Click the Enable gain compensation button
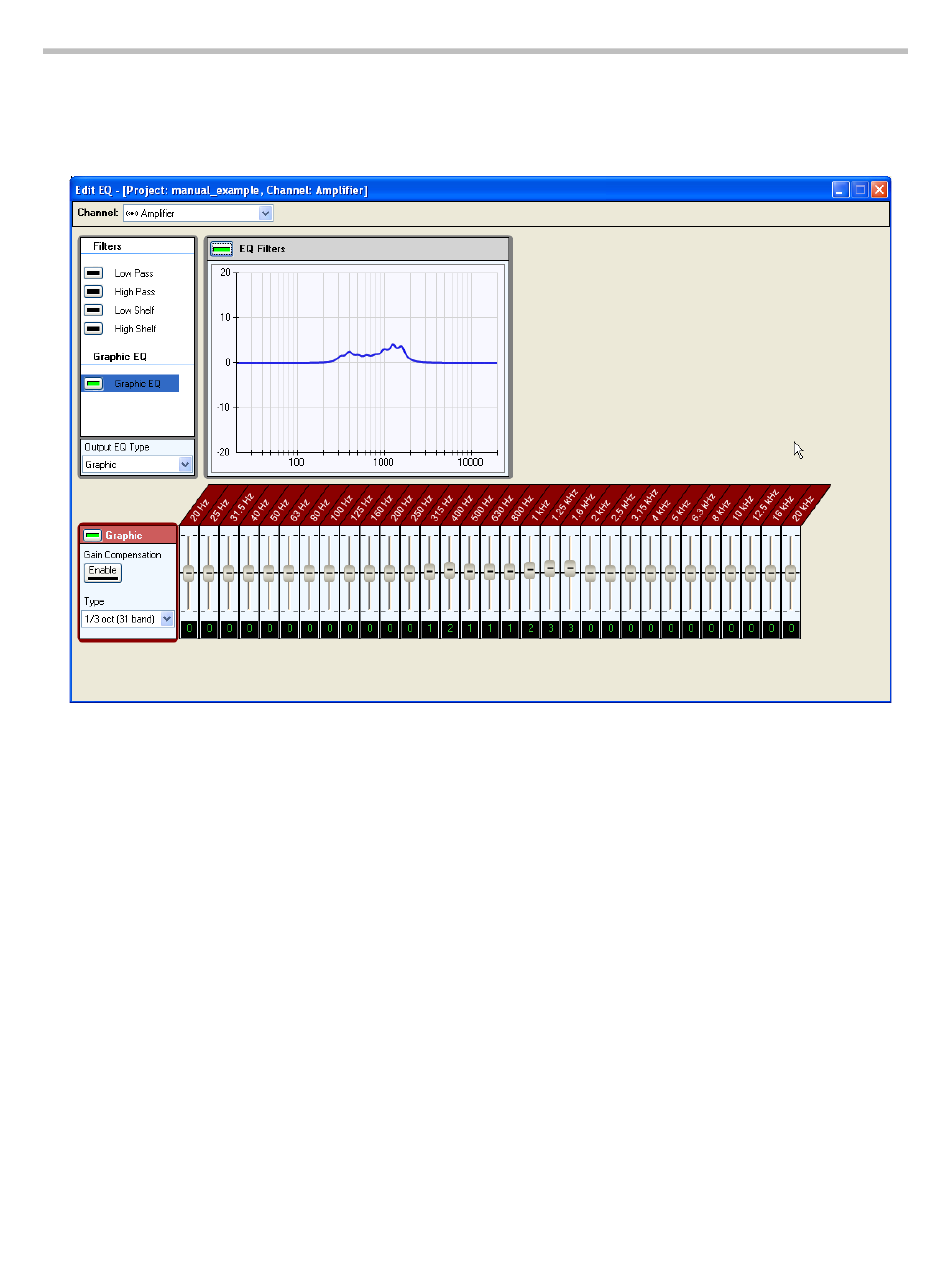The height and width of the screenshot is (1284, 950). pyautogui.click(x=102, y=572)
